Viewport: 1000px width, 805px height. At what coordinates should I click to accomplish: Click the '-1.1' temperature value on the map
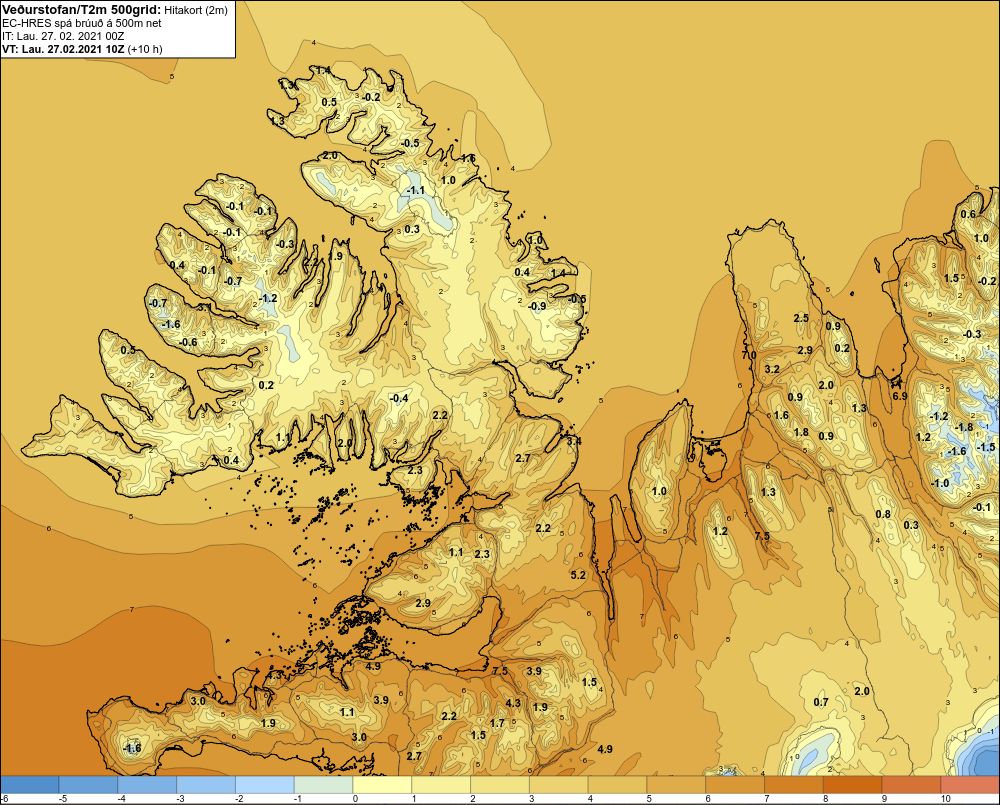pos(416,191)
